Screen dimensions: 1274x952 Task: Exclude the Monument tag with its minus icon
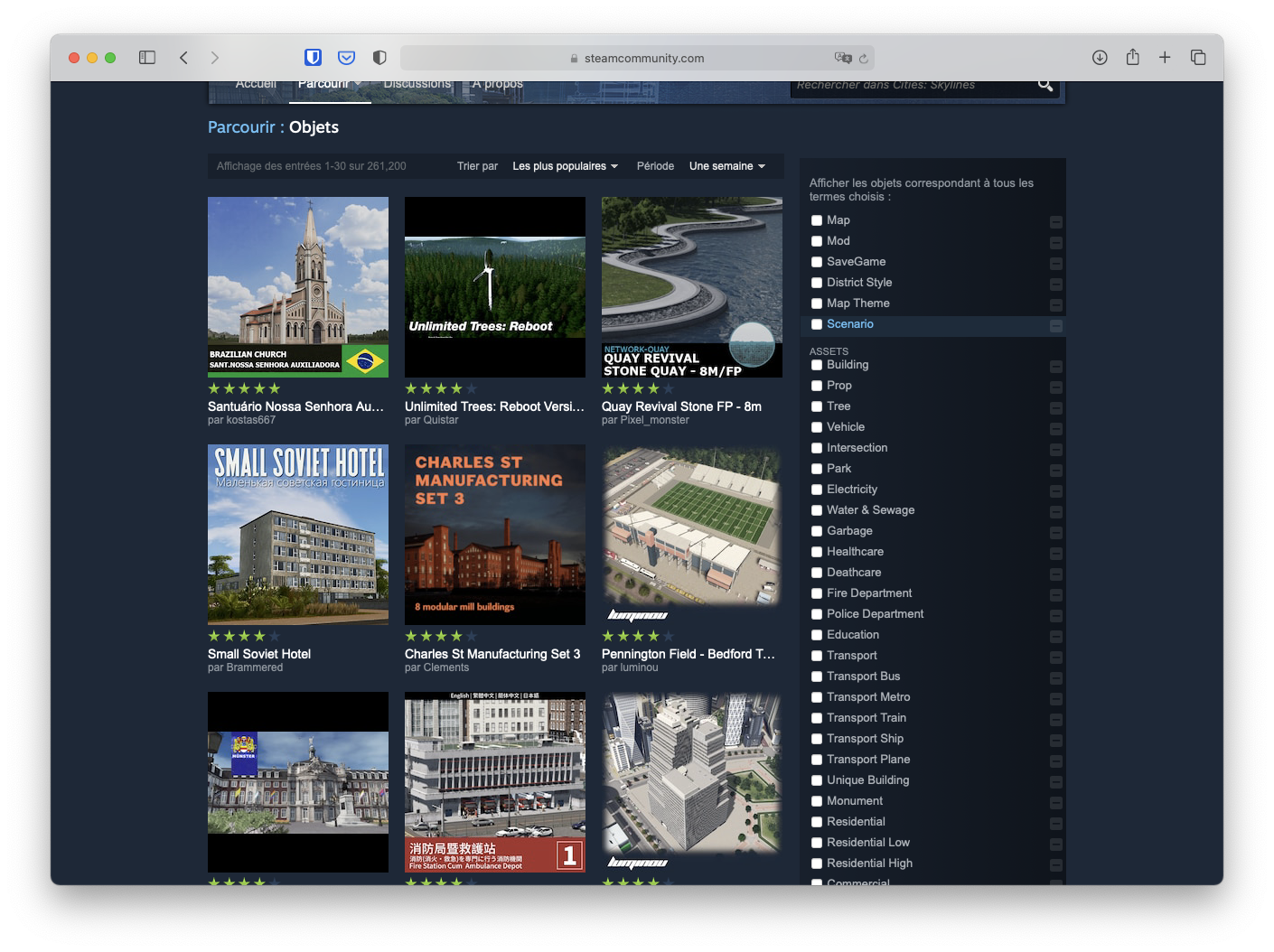point(1056,803)
